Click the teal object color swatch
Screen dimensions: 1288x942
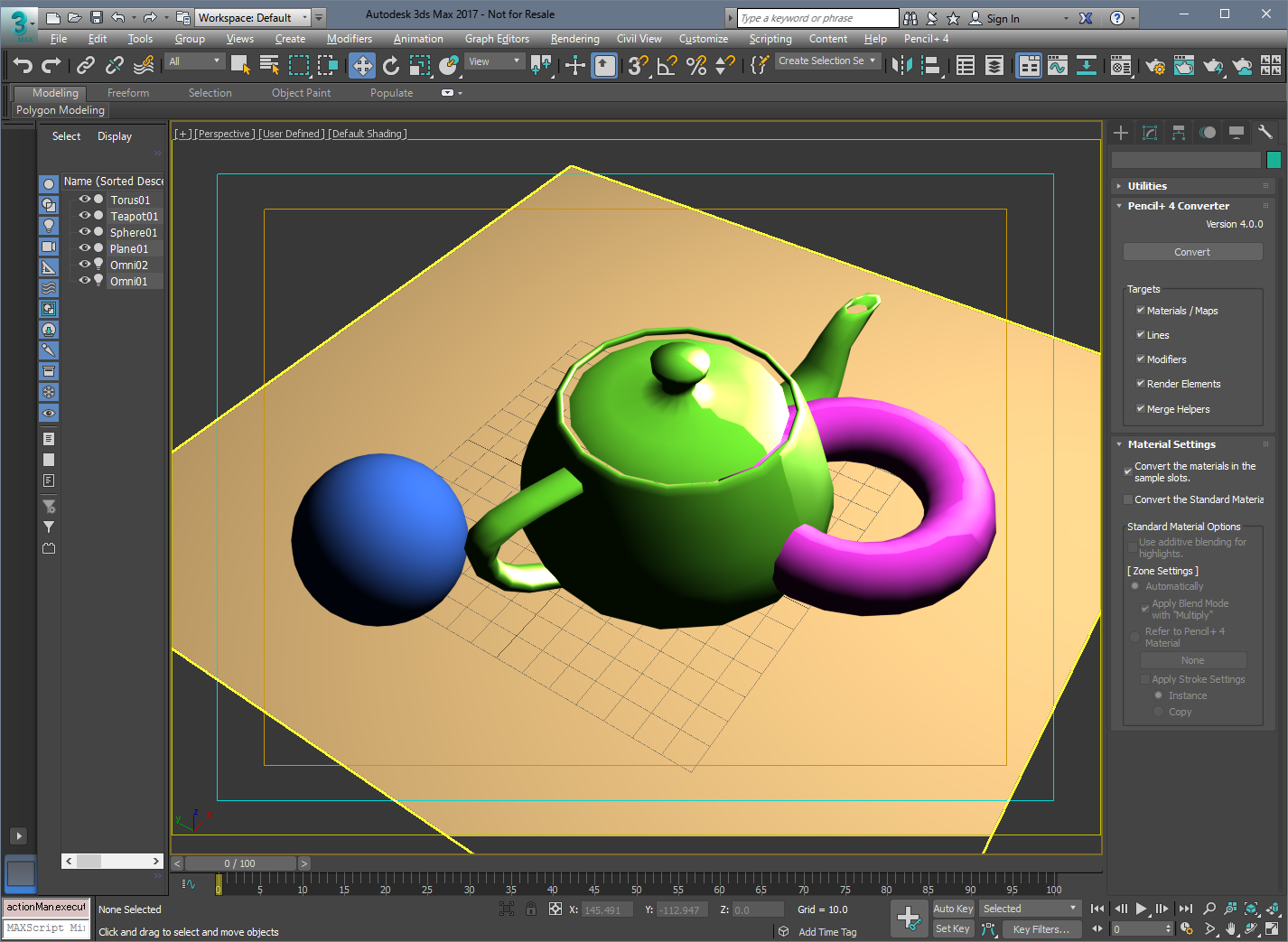[x=1274, y=160]
